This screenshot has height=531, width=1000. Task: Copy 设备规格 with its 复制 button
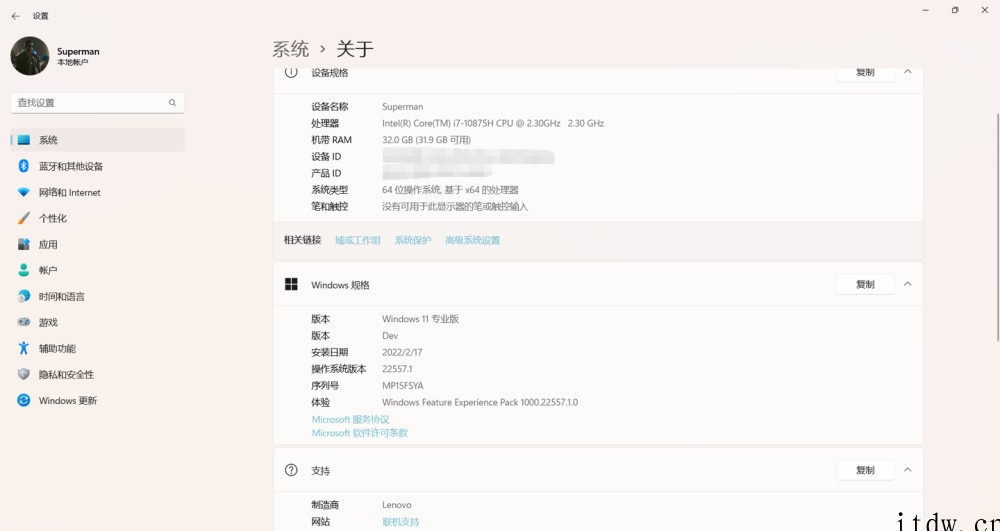tap(865, 72)
